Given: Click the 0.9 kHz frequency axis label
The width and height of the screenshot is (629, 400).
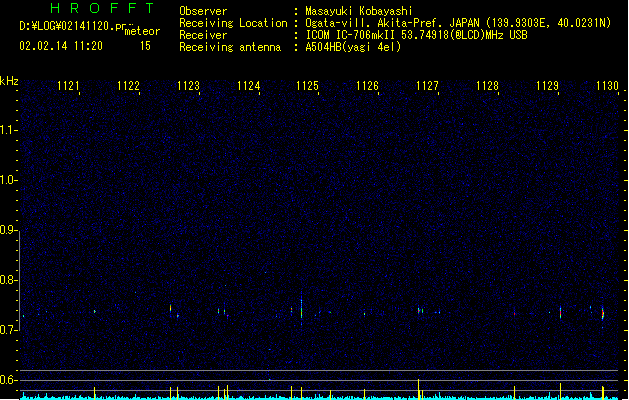Looking at the screenshot, I should 8,230.
